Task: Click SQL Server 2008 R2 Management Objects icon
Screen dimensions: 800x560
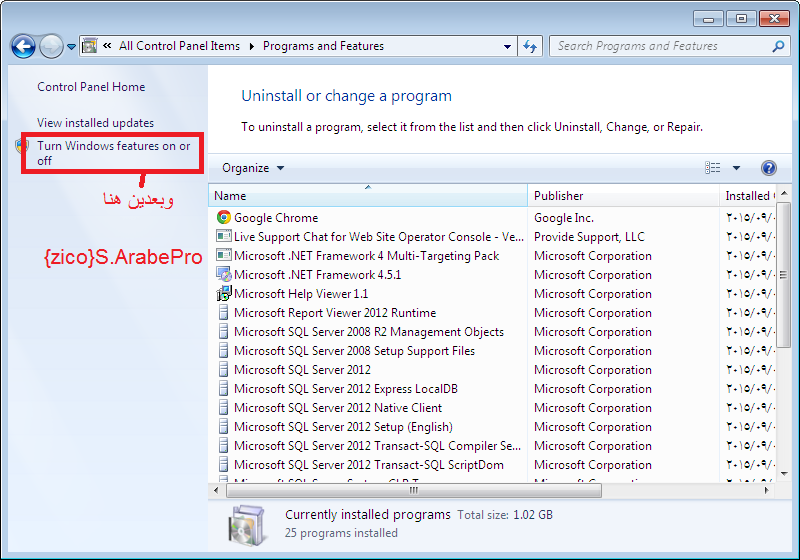Action: pos(223,332)
